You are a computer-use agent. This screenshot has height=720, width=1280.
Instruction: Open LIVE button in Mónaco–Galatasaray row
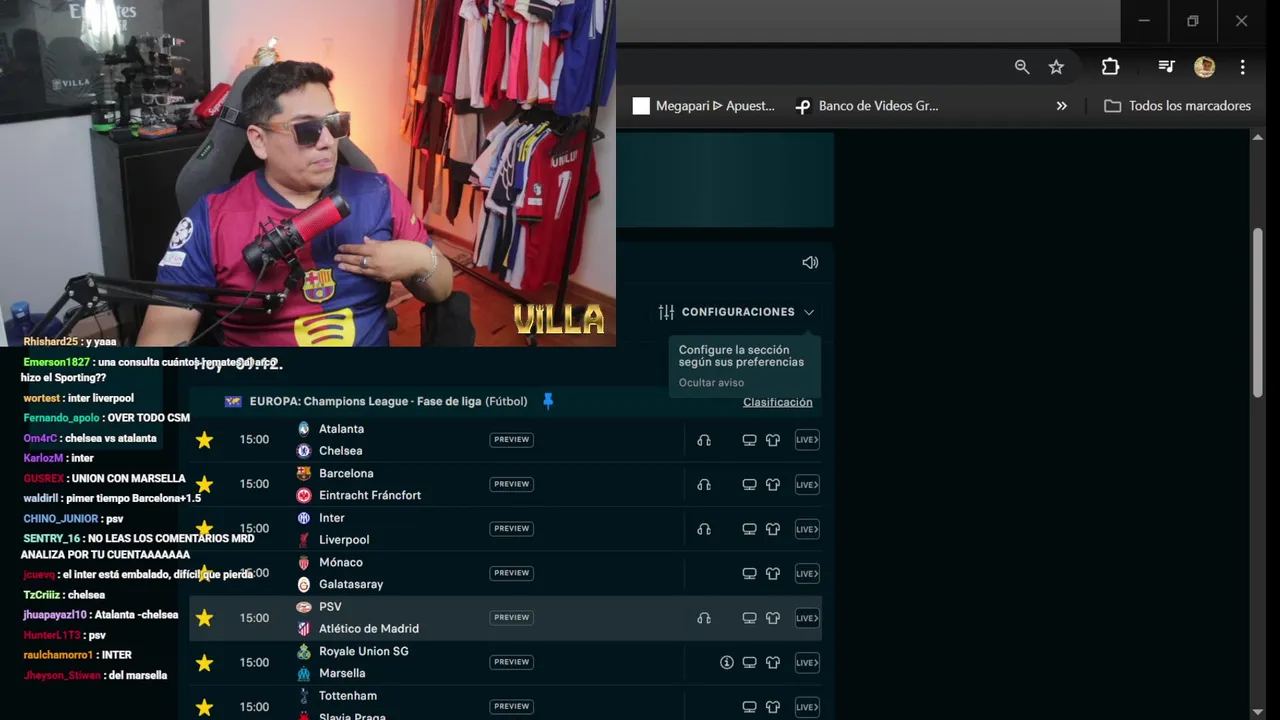point(807,573)
